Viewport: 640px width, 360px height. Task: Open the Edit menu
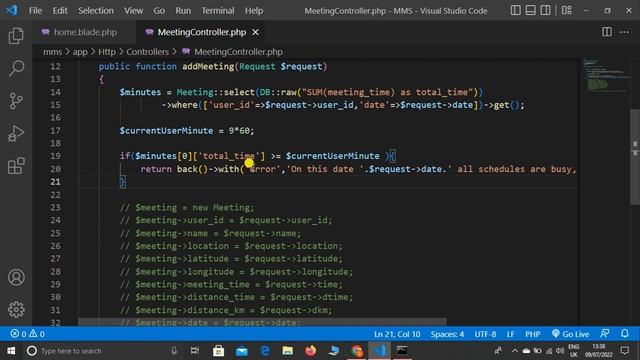[60, 11]
